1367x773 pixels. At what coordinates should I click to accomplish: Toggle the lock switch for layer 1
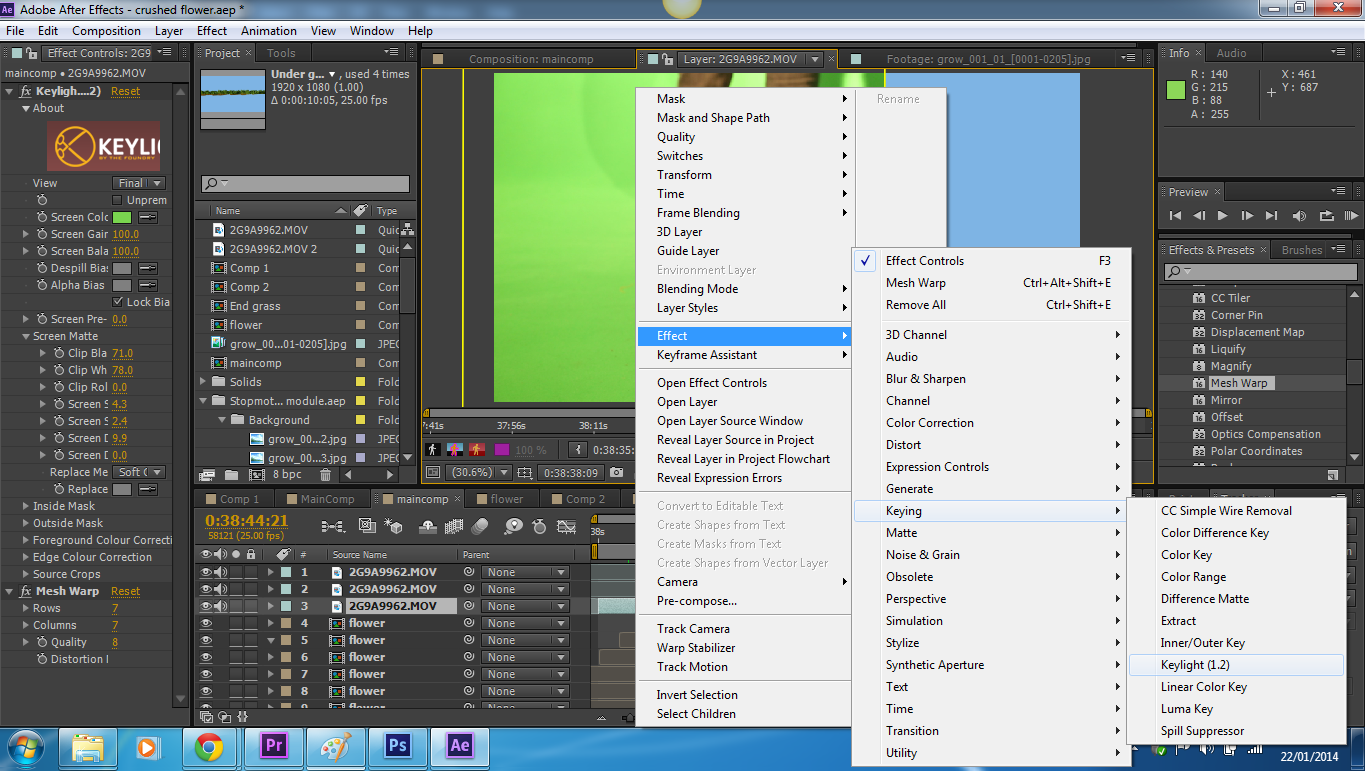tap(251, 573)
